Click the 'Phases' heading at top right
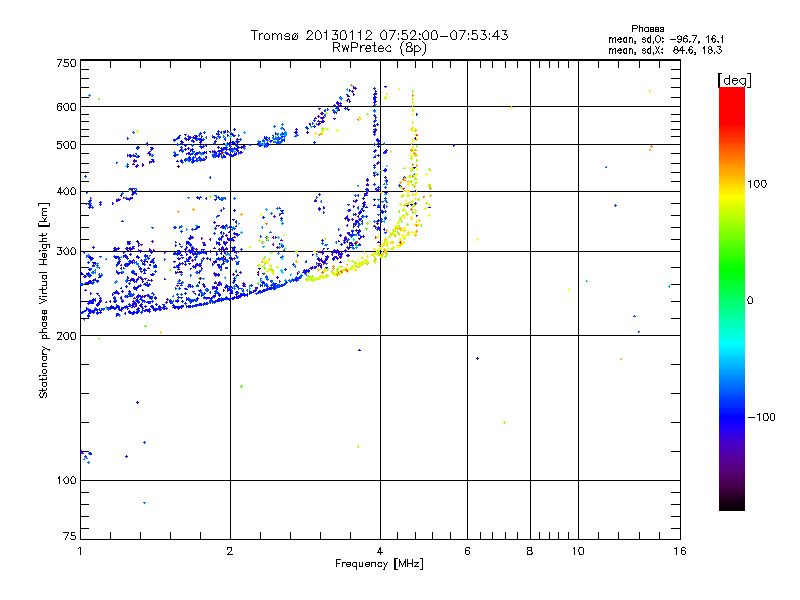 [647, 29]
